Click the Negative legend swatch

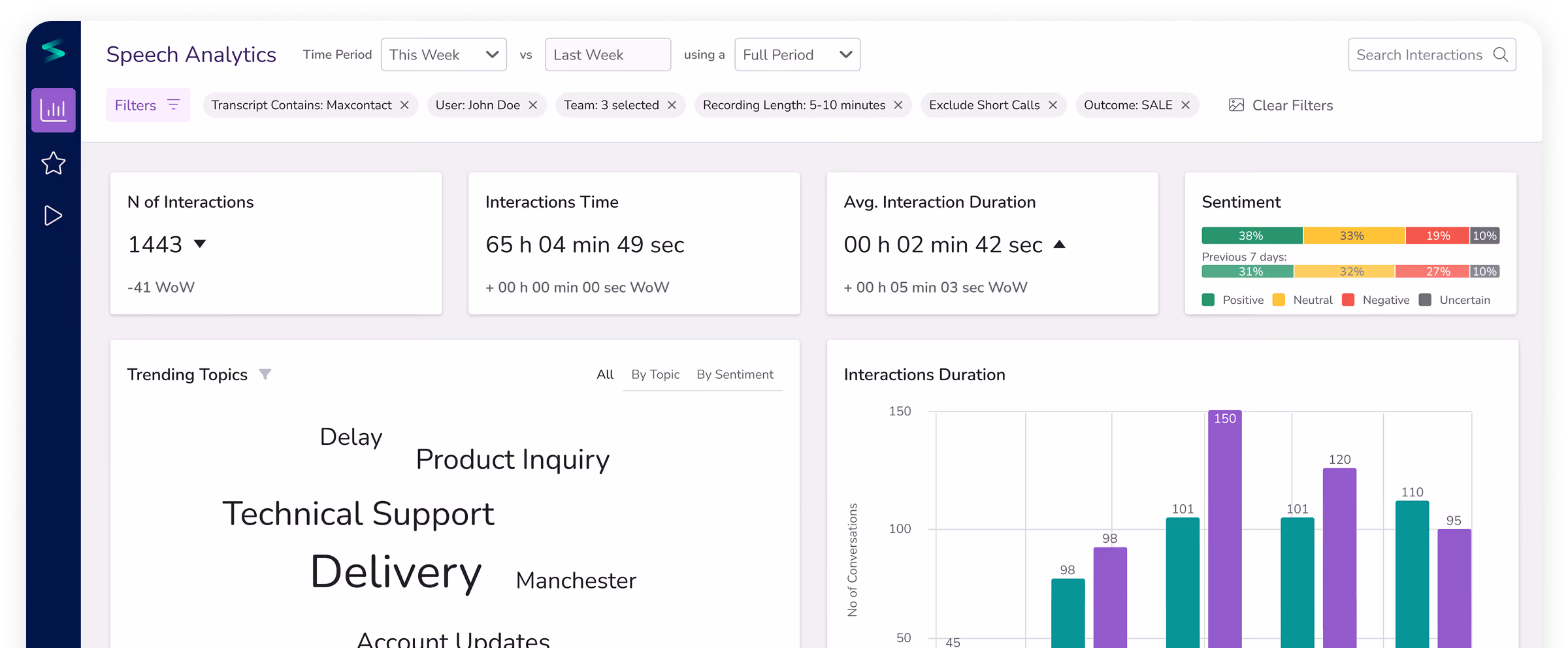point(1348,300)
